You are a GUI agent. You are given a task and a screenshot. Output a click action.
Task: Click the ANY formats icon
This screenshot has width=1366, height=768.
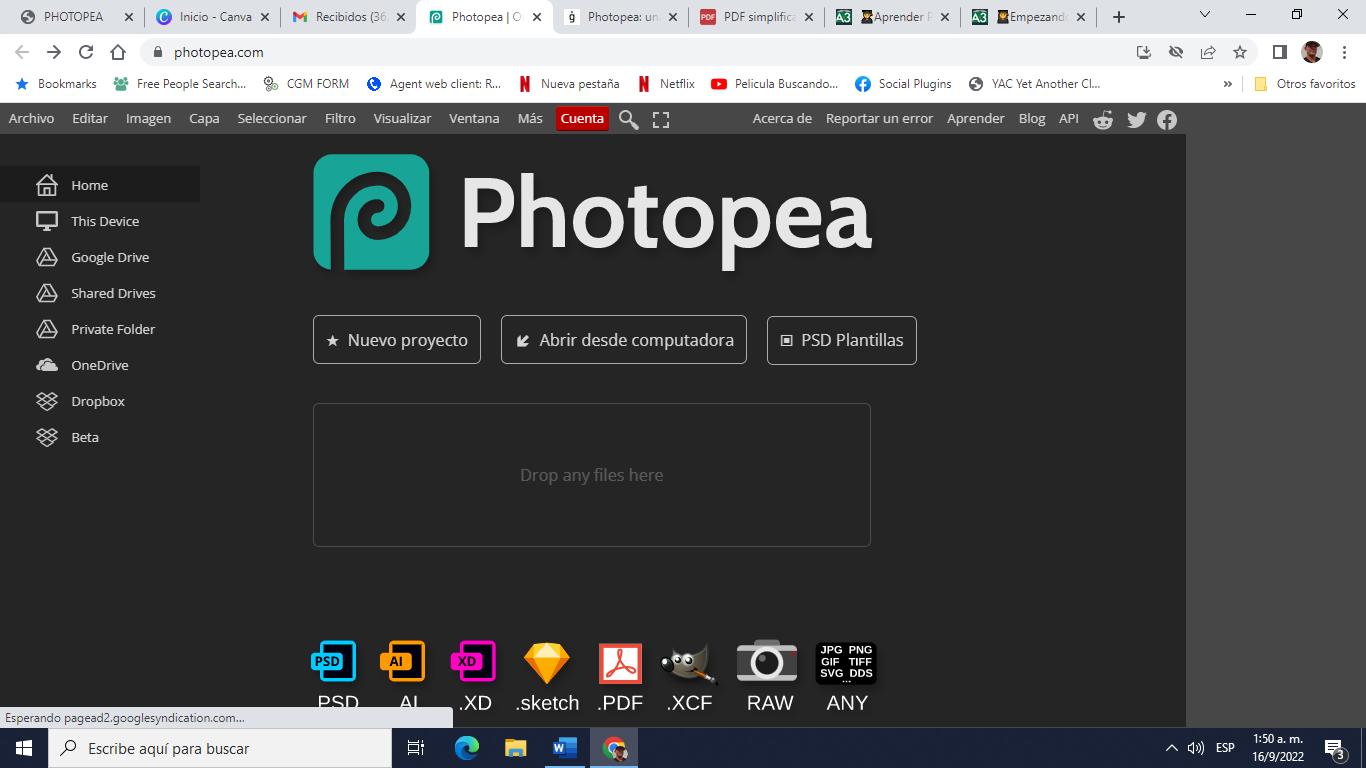(x=846, y=662)
